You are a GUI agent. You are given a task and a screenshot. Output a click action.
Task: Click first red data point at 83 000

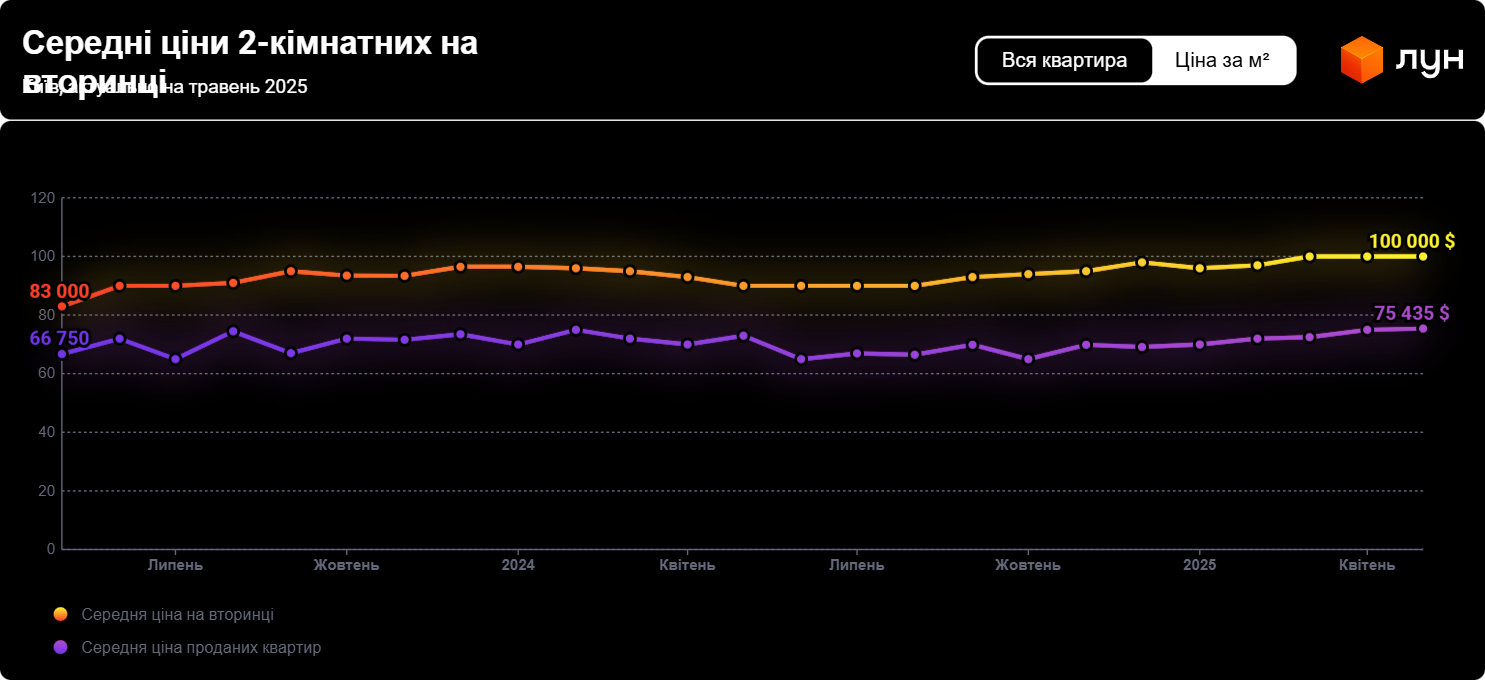point(62,306)
